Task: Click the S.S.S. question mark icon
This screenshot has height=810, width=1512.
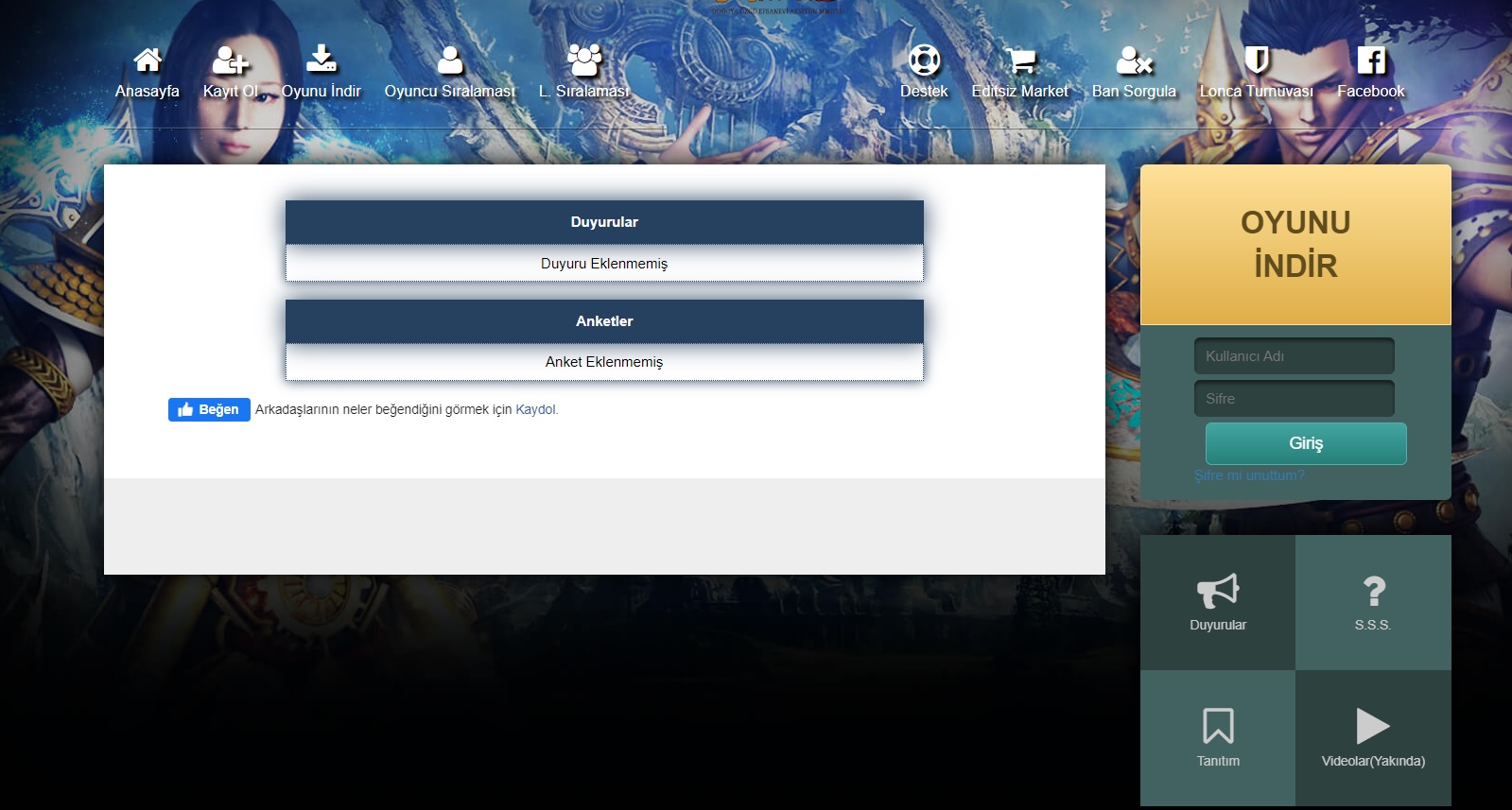Action: click(1374, 592)
